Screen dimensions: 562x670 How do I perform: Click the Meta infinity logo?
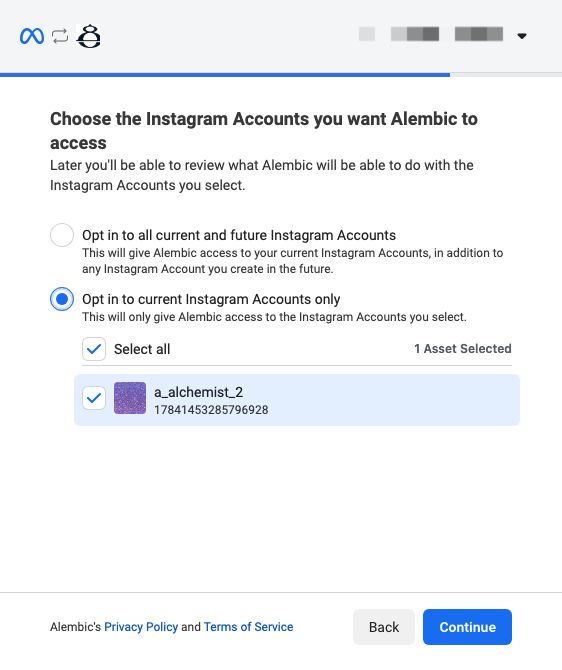[x=32, y=36]
